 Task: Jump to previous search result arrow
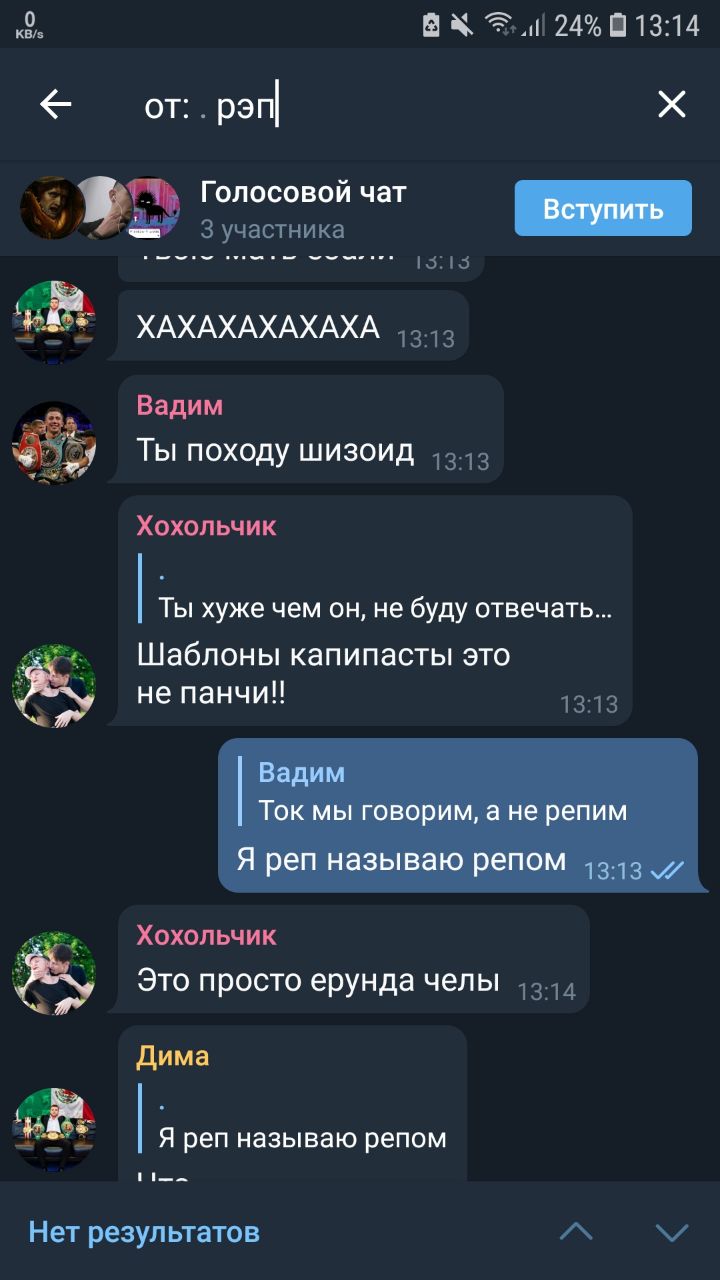click(576, 1231)
